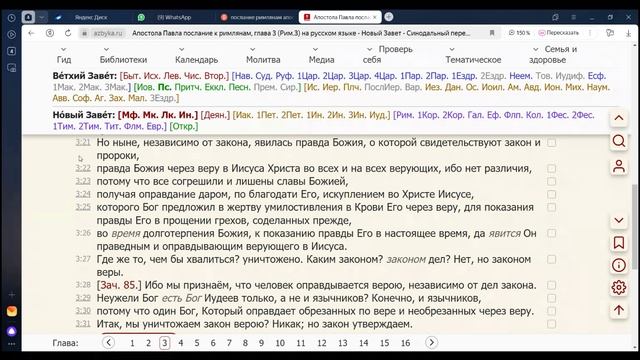
Task: Open the Рим. book link
Action: pos(404,115)
